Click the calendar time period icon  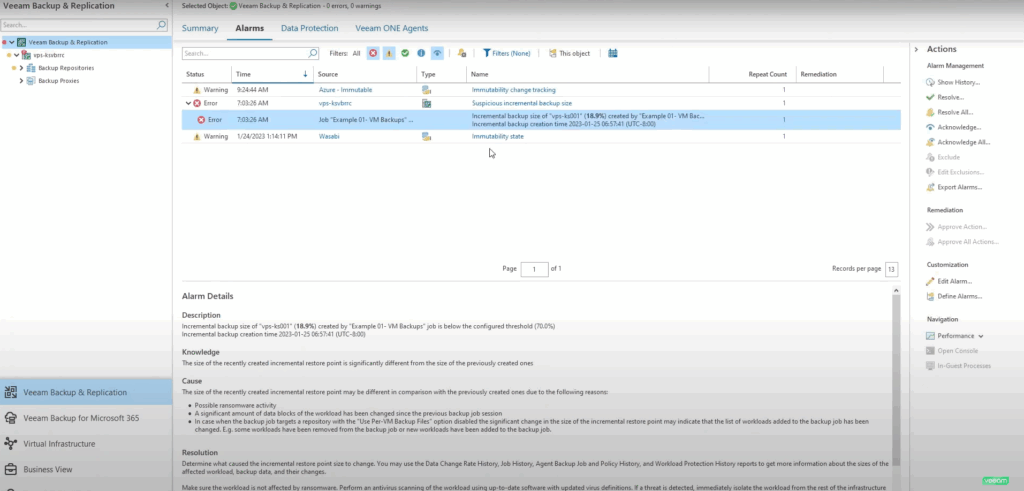tap(612, 53)
